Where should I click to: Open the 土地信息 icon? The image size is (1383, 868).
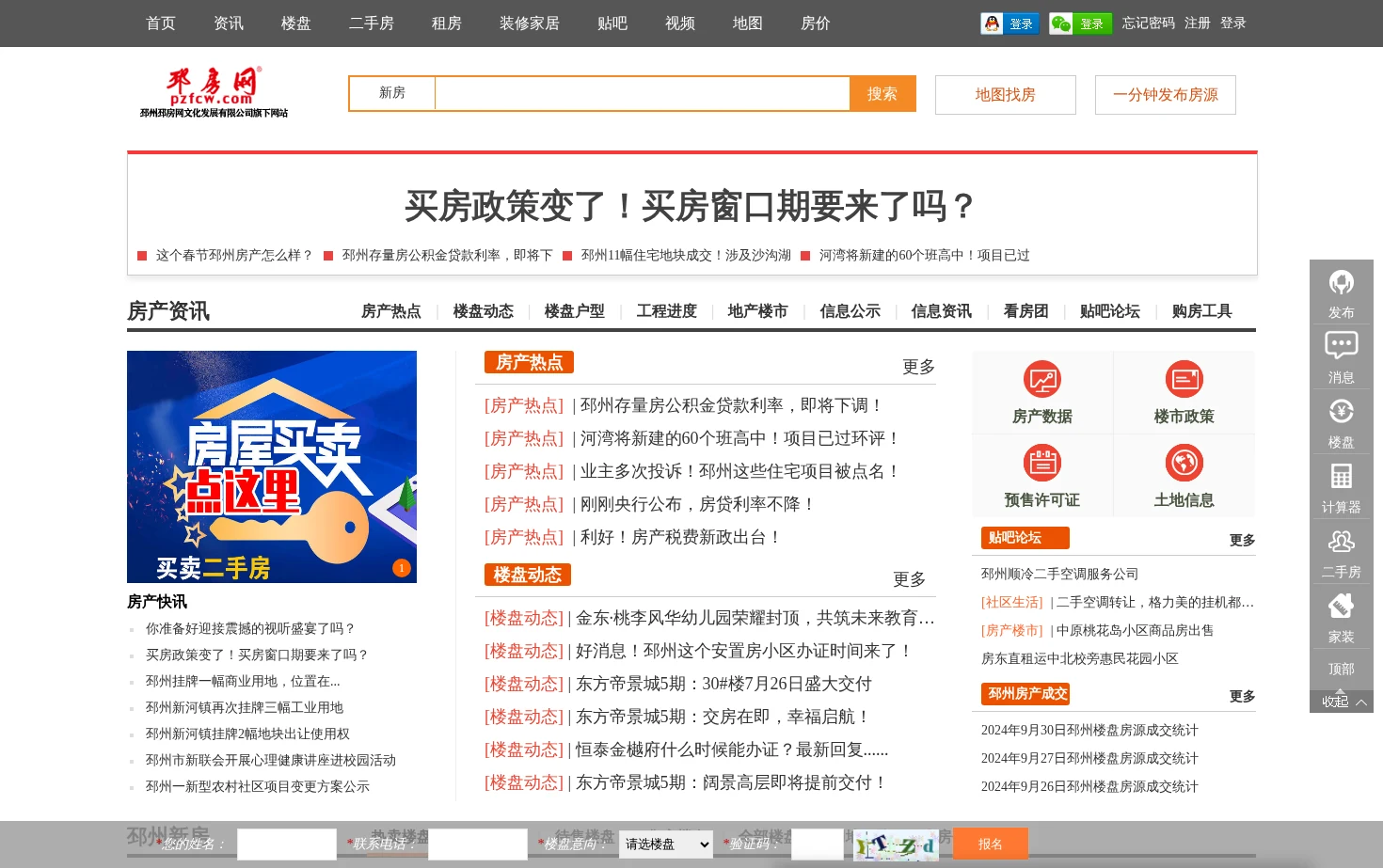(1184, 463)
